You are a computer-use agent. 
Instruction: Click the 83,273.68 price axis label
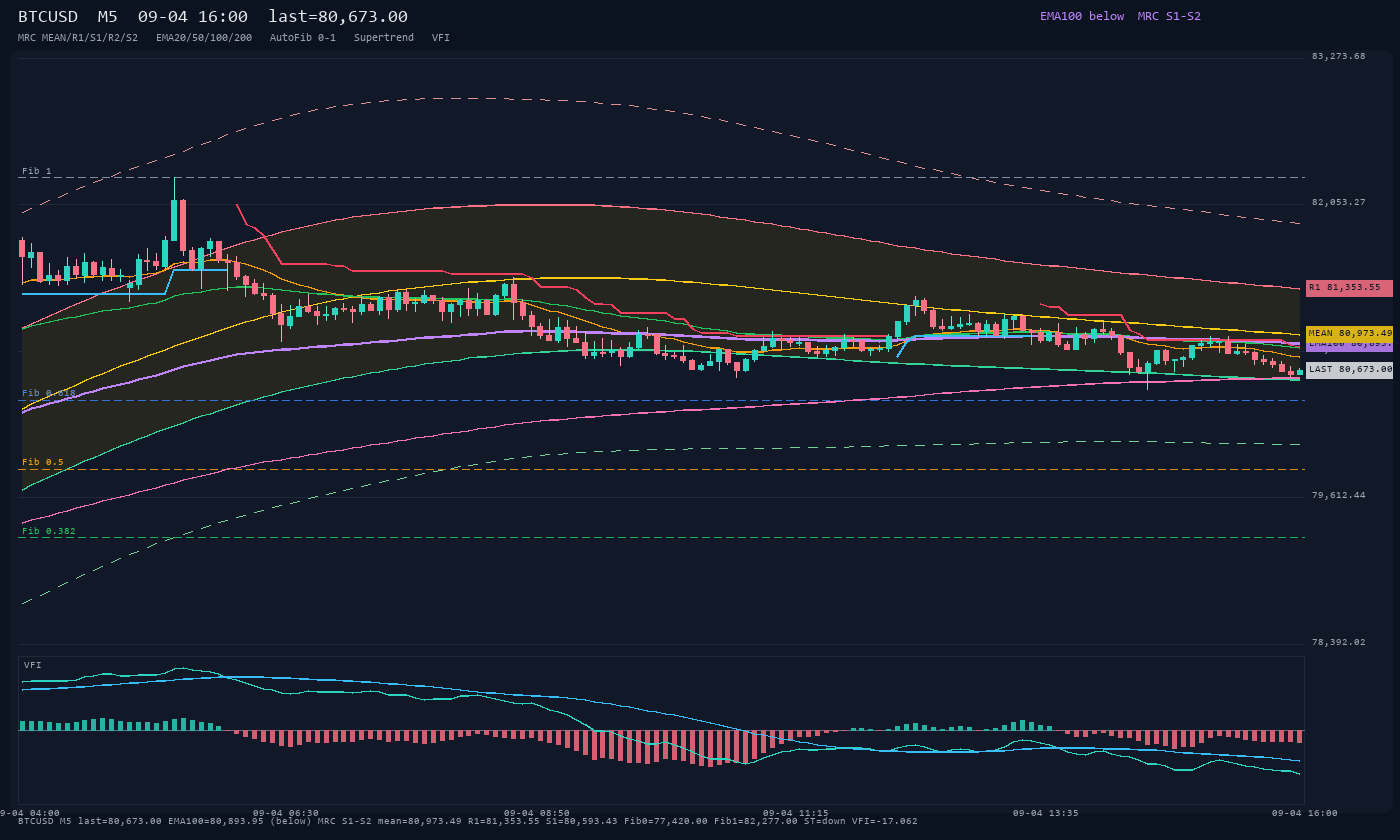pyautogui.click(x=1338, y=56)
